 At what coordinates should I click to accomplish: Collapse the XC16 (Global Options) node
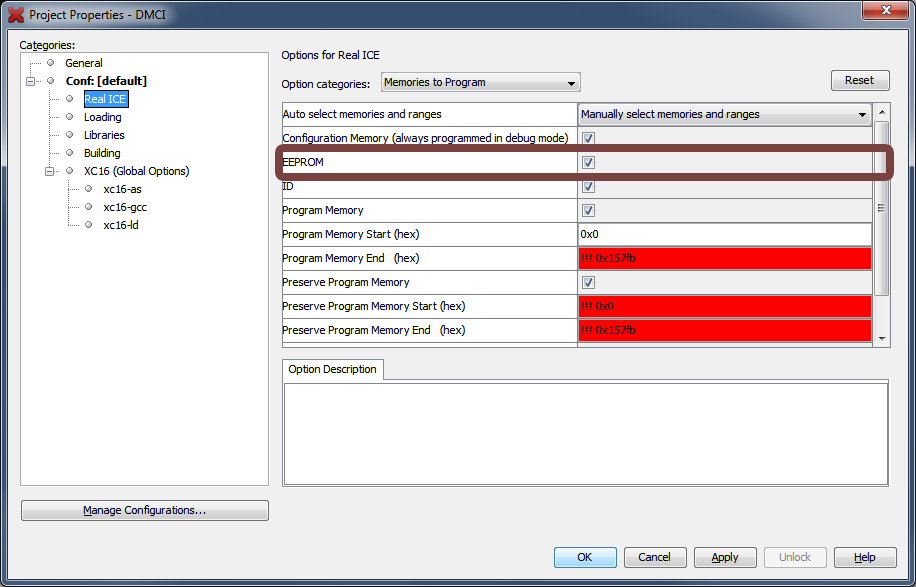(x=50, y=171)
